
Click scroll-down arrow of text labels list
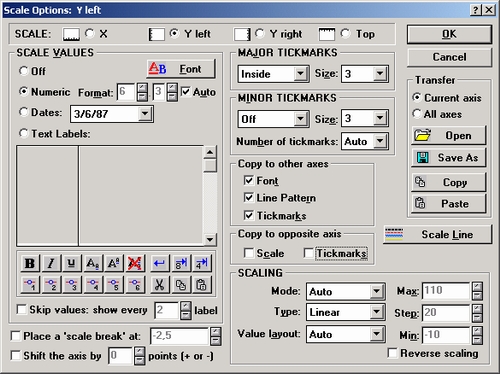click(x=210, y=239)
